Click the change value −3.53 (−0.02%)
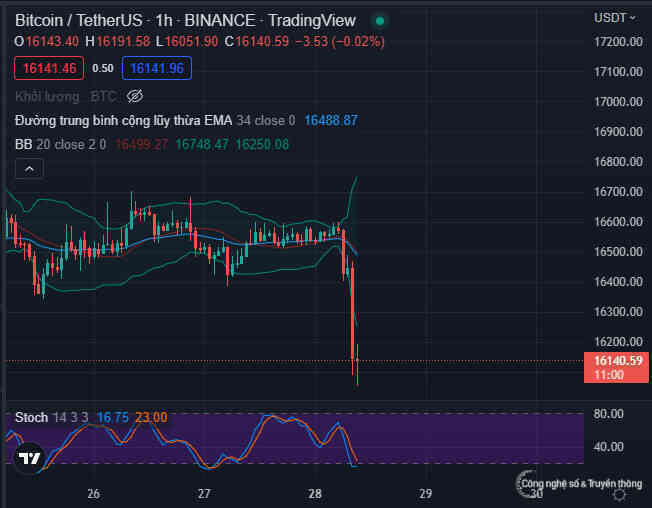652x508 pixels. pos(340,42)
